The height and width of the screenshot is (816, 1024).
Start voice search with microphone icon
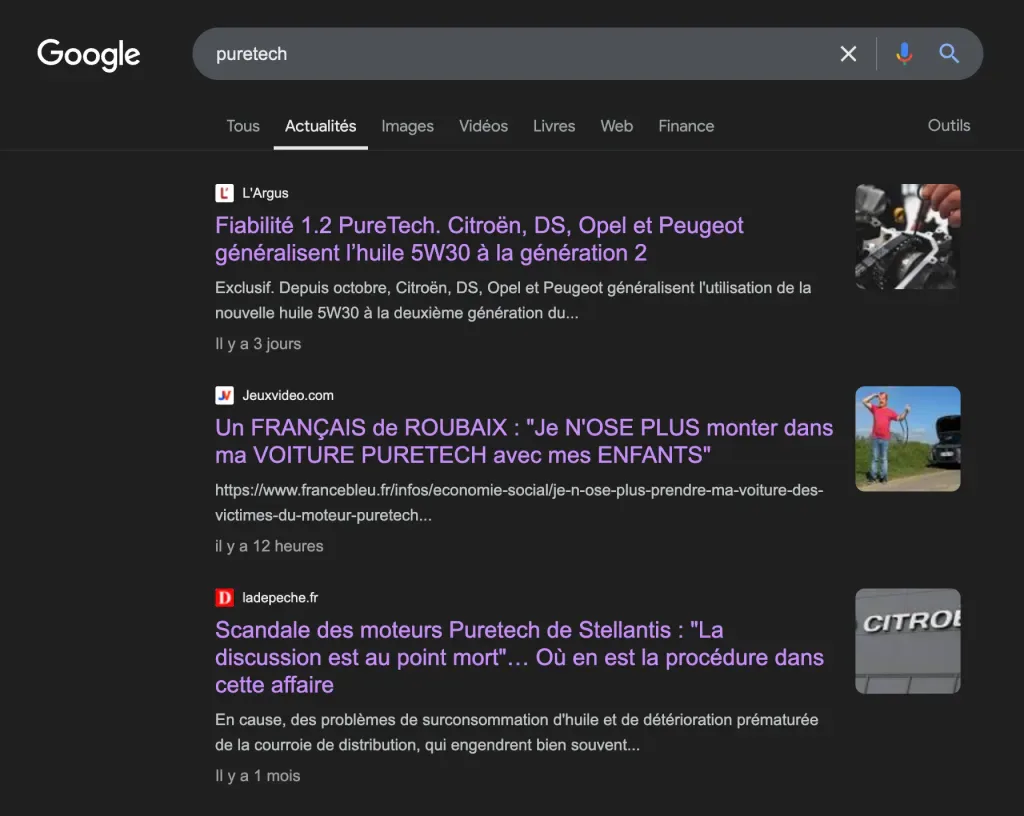(x=904, y=54)
